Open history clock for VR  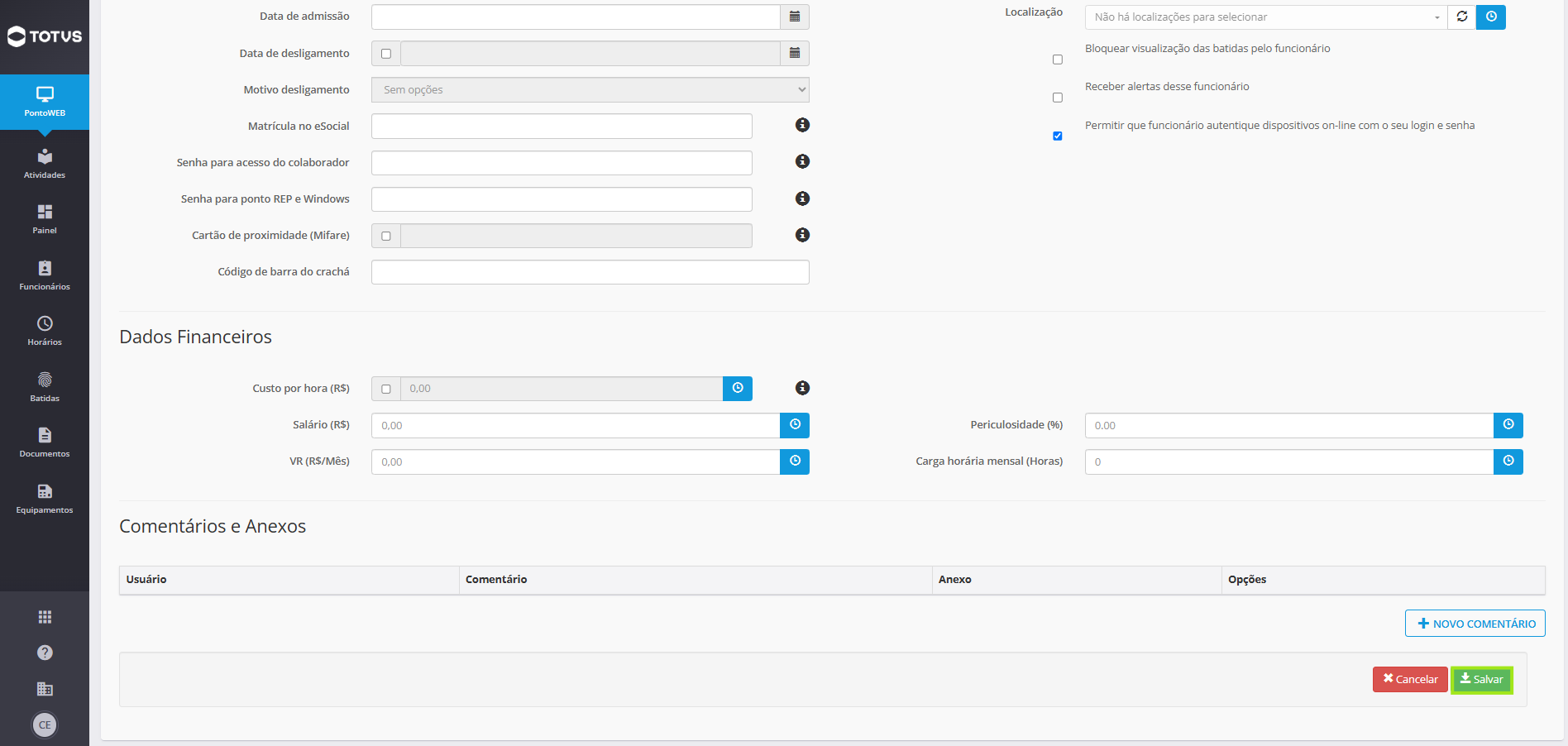(795, 461)
